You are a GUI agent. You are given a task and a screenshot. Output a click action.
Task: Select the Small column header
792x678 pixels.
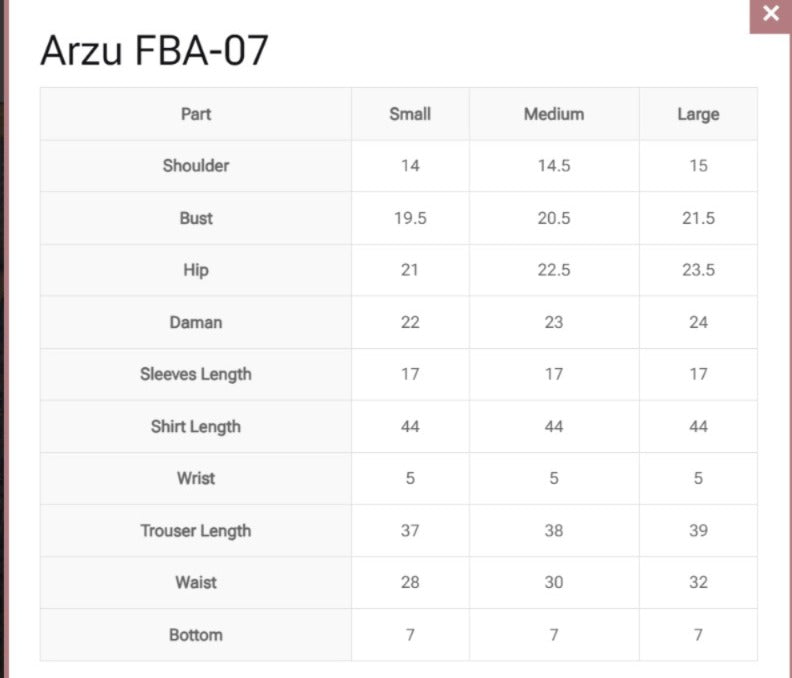click(410, 114)
